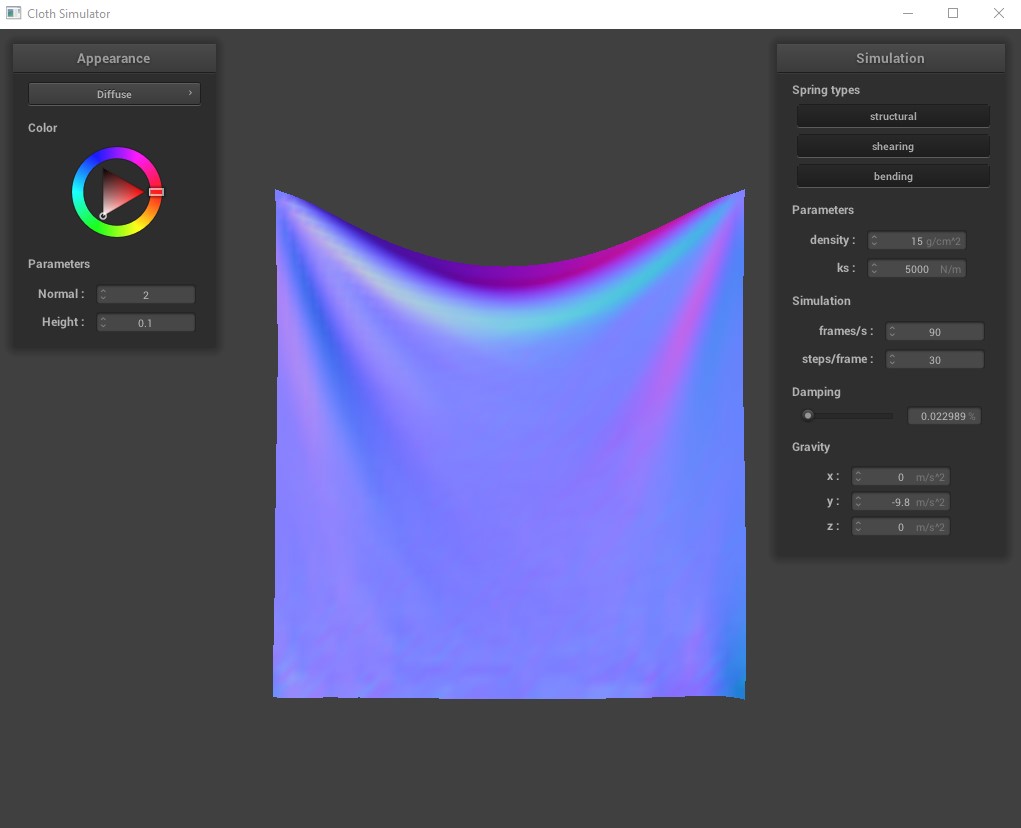
Task: Click the ks value field
Action: tap(917, 269)
